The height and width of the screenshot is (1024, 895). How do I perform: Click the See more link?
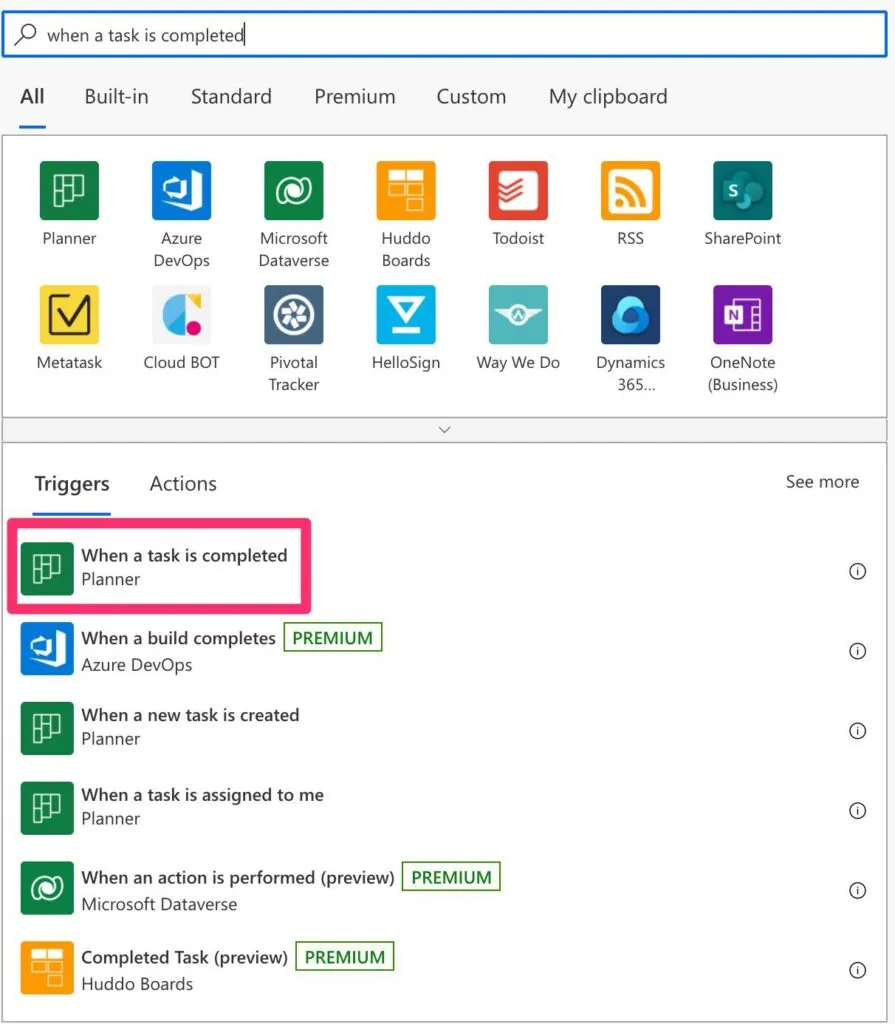click(x=822, y=482)
